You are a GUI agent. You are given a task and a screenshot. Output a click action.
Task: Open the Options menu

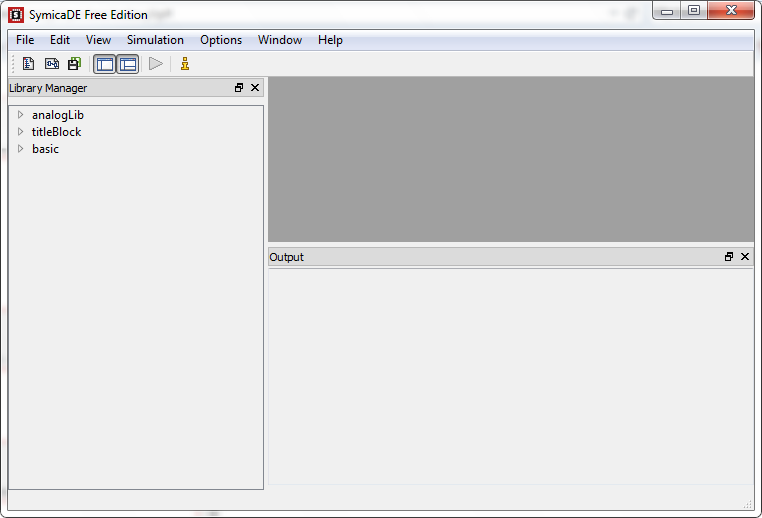click(x=221, y=40)
